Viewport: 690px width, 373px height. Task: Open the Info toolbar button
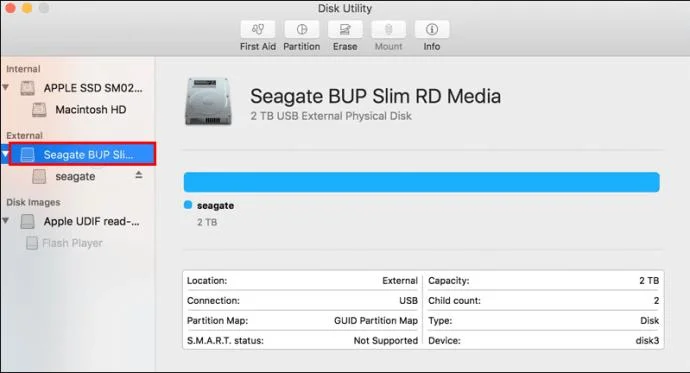coord(432,29)
